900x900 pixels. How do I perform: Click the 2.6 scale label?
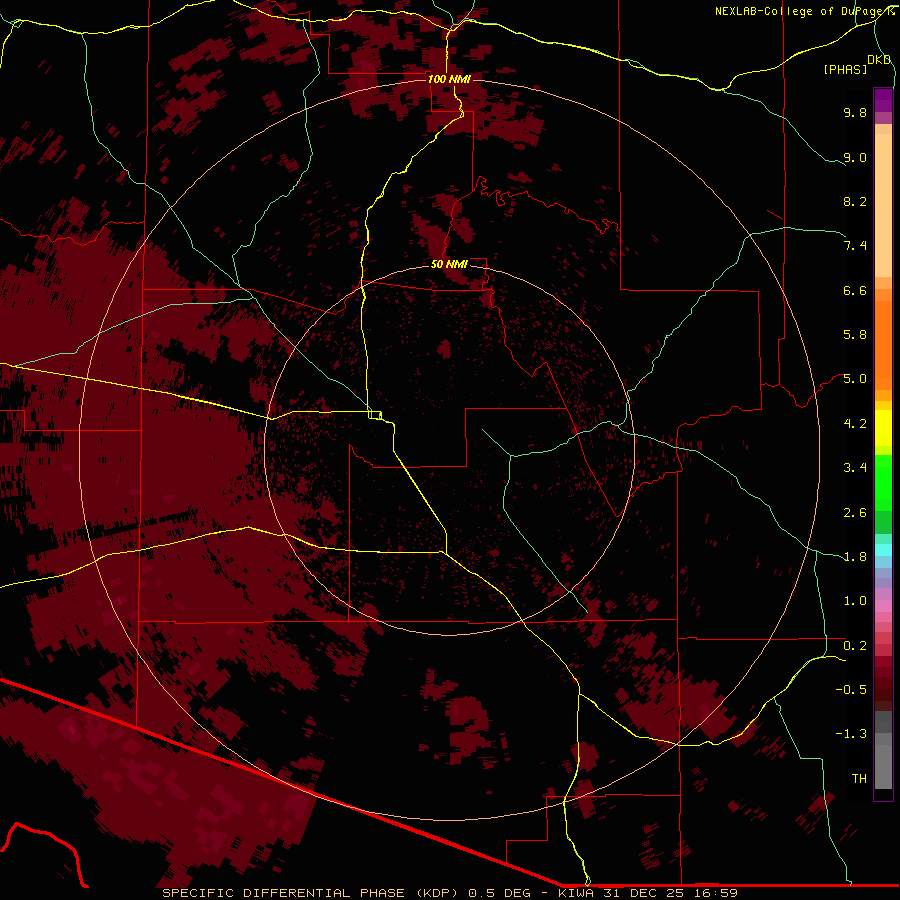click(x=855, y=513)
